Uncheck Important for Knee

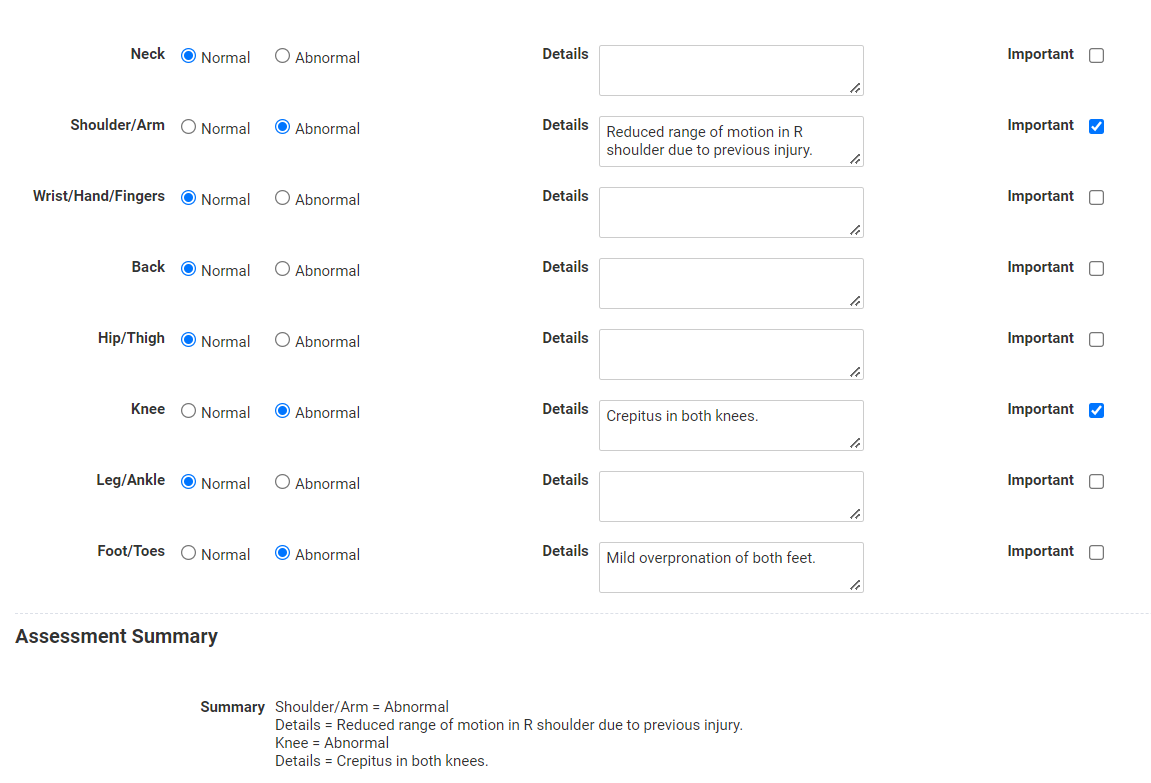tap(1097, 410)
